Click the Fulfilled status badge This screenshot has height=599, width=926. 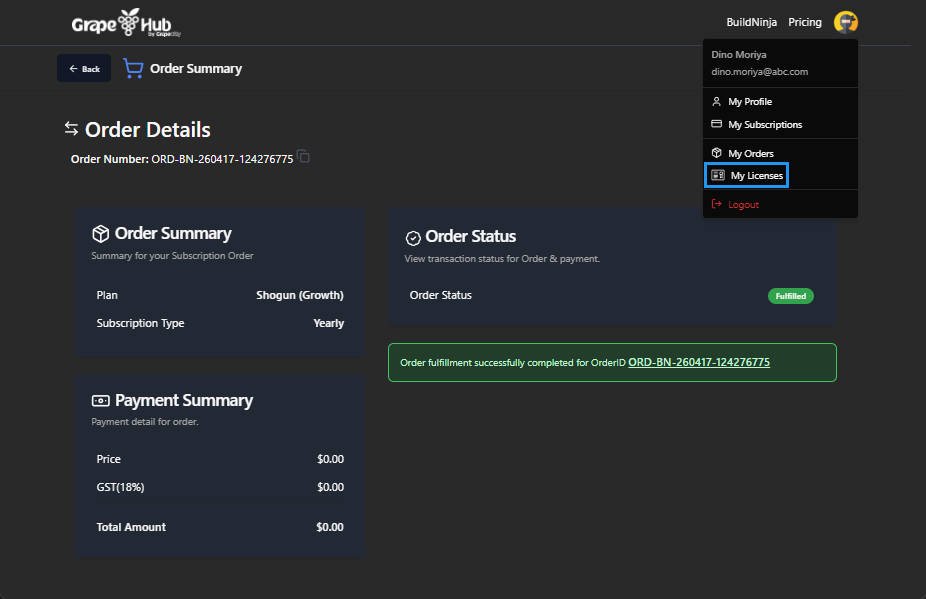pos(790,295)
